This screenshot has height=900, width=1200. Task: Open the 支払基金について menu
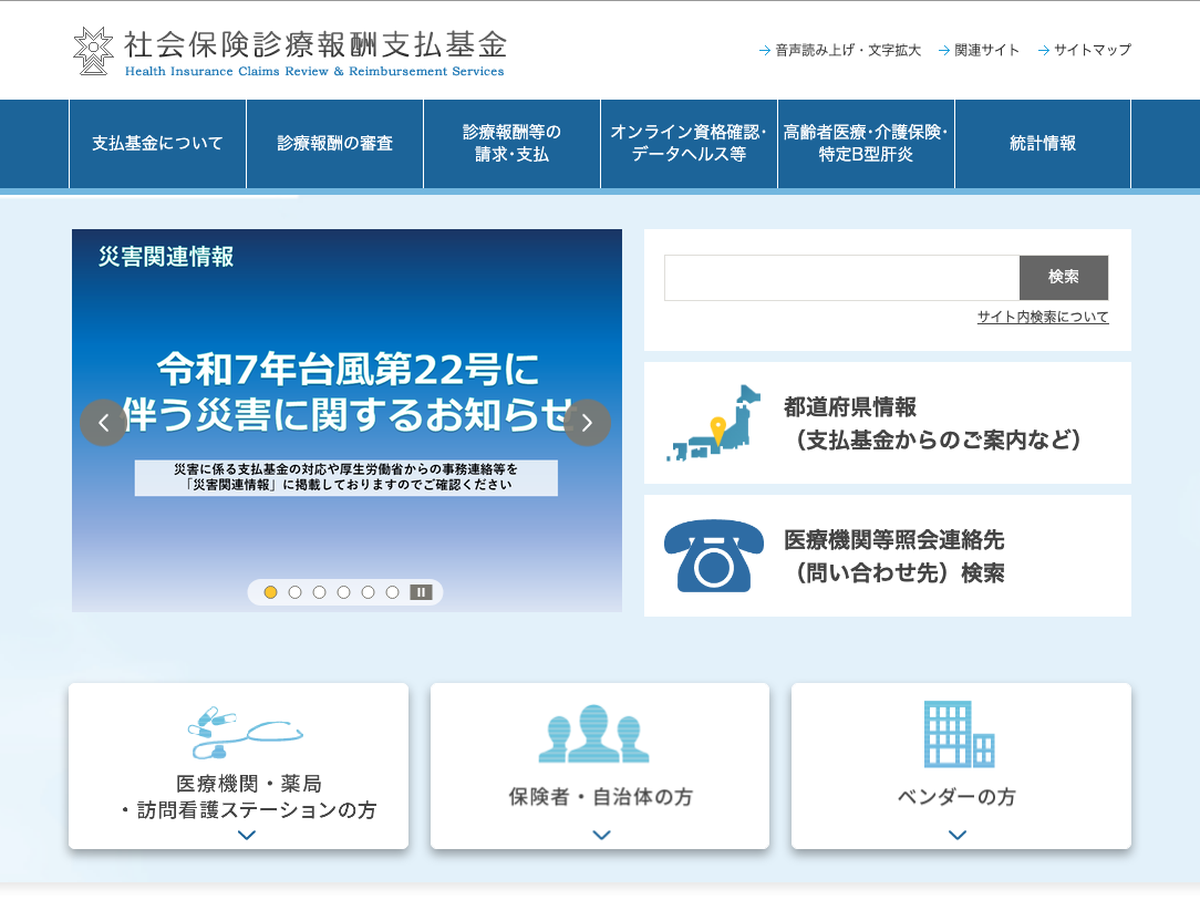point(158,144)
